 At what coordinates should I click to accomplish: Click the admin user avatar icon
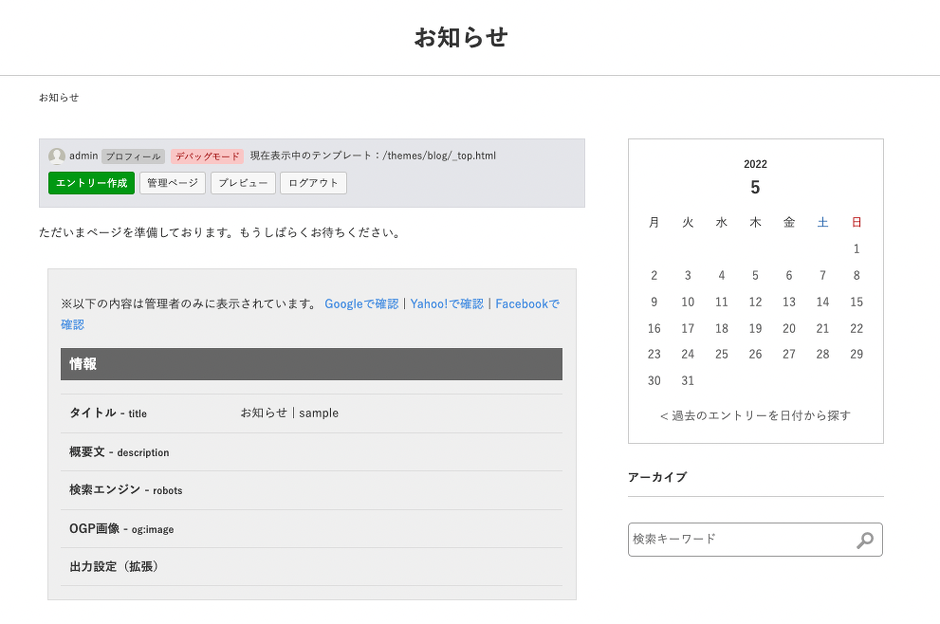click(x=57, y=156)
